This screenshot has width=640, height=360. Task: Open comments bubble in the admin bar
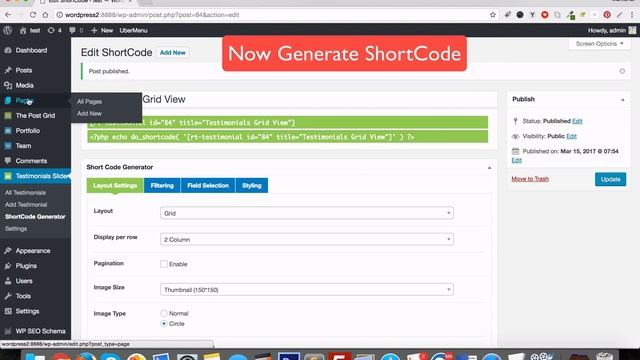76,30
